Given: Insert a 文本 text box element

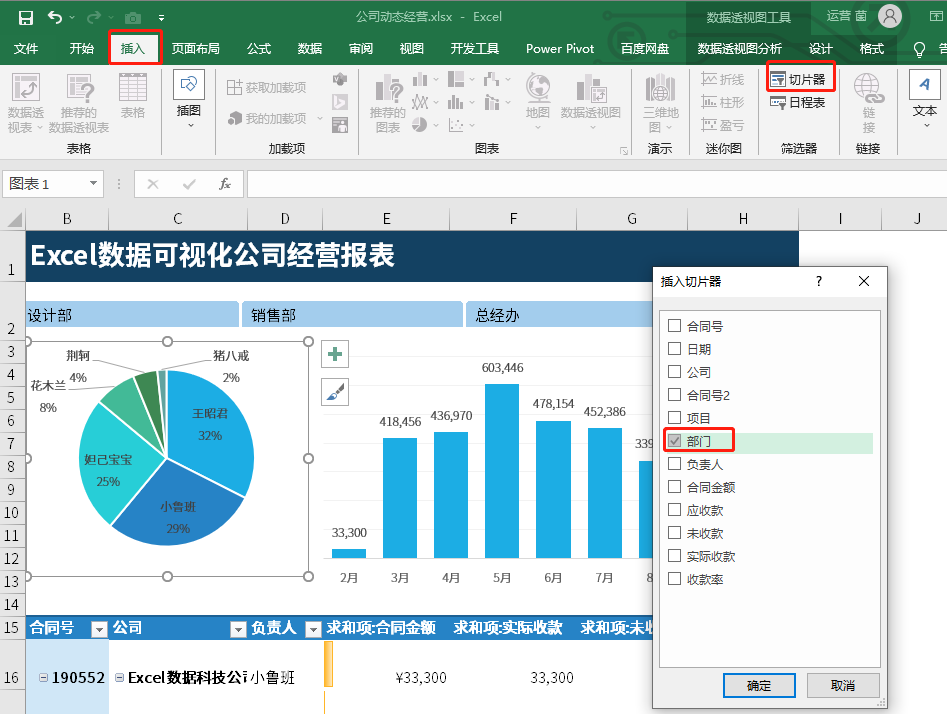Looking at the screenshot, I should click(x=924, y=97).
